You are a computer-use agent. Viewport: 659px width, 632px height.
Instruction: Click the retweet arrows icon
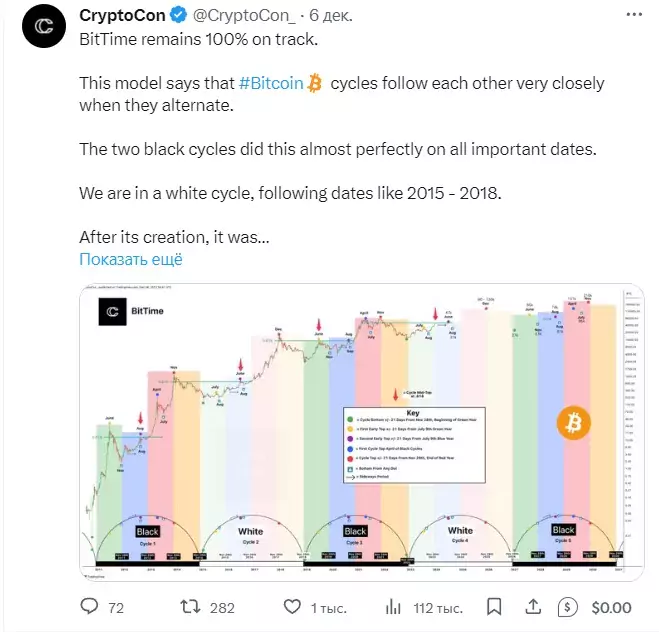click(190, 607)
